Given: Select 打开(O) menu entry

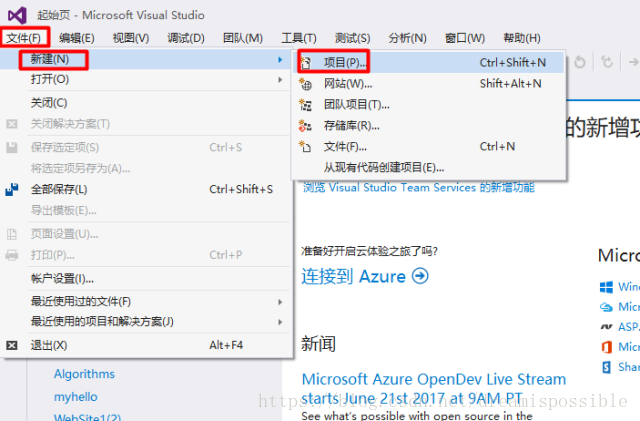Looking at the screenshot, I should tap(146, 79).
